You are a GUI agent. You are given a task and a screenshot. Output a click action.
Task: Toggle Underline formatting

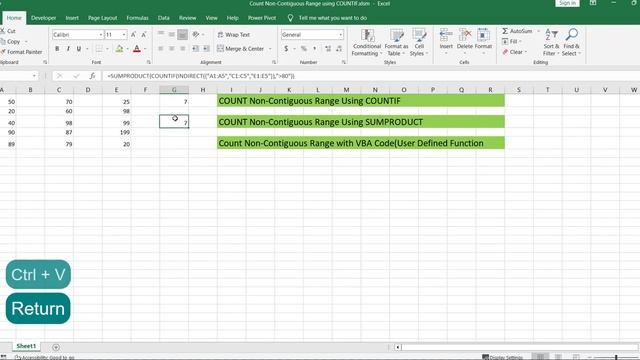pos(79,49)
